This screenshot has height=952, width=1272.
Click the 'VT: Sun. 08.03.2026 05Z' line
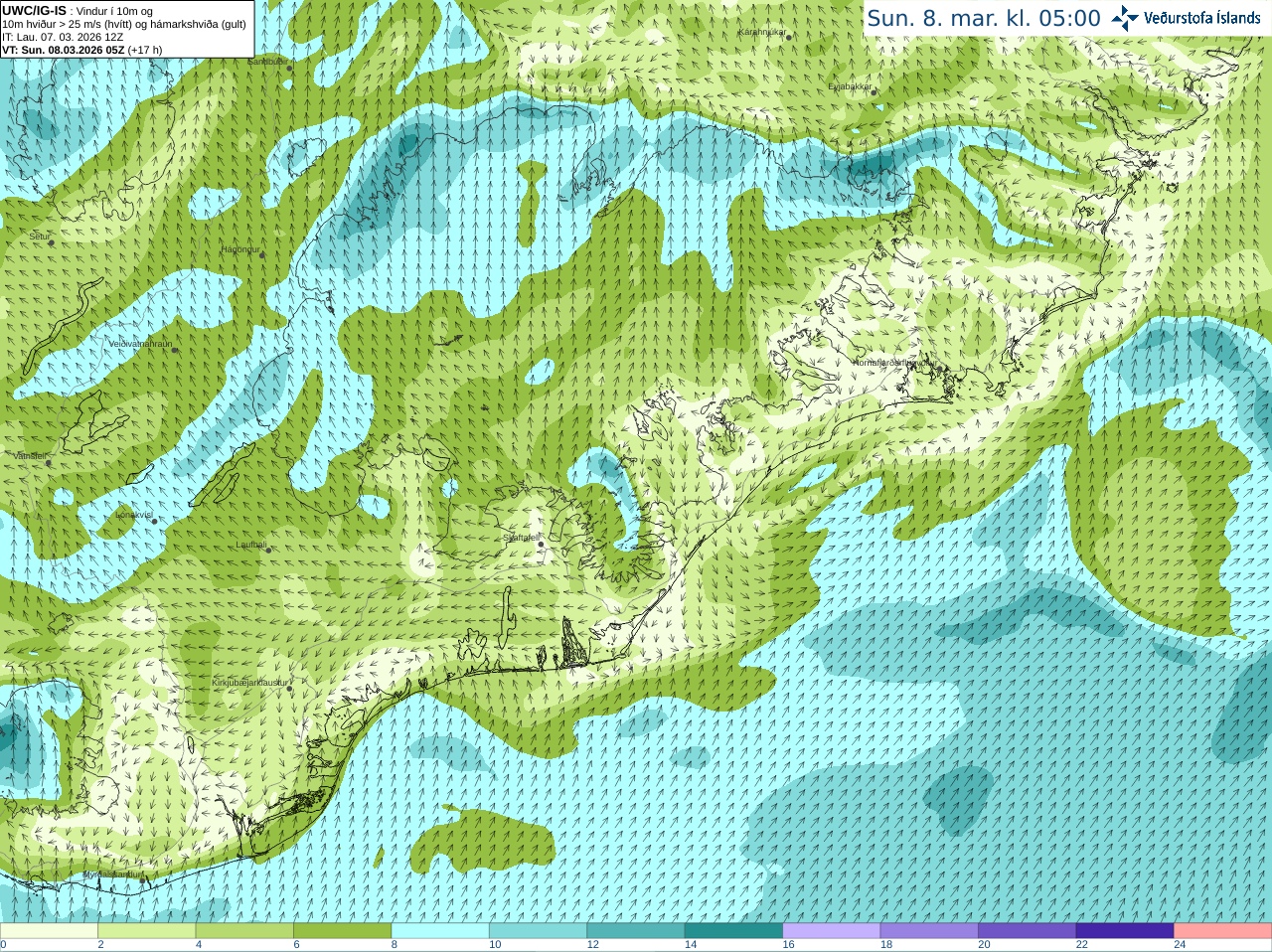click(x=81, y=50)
